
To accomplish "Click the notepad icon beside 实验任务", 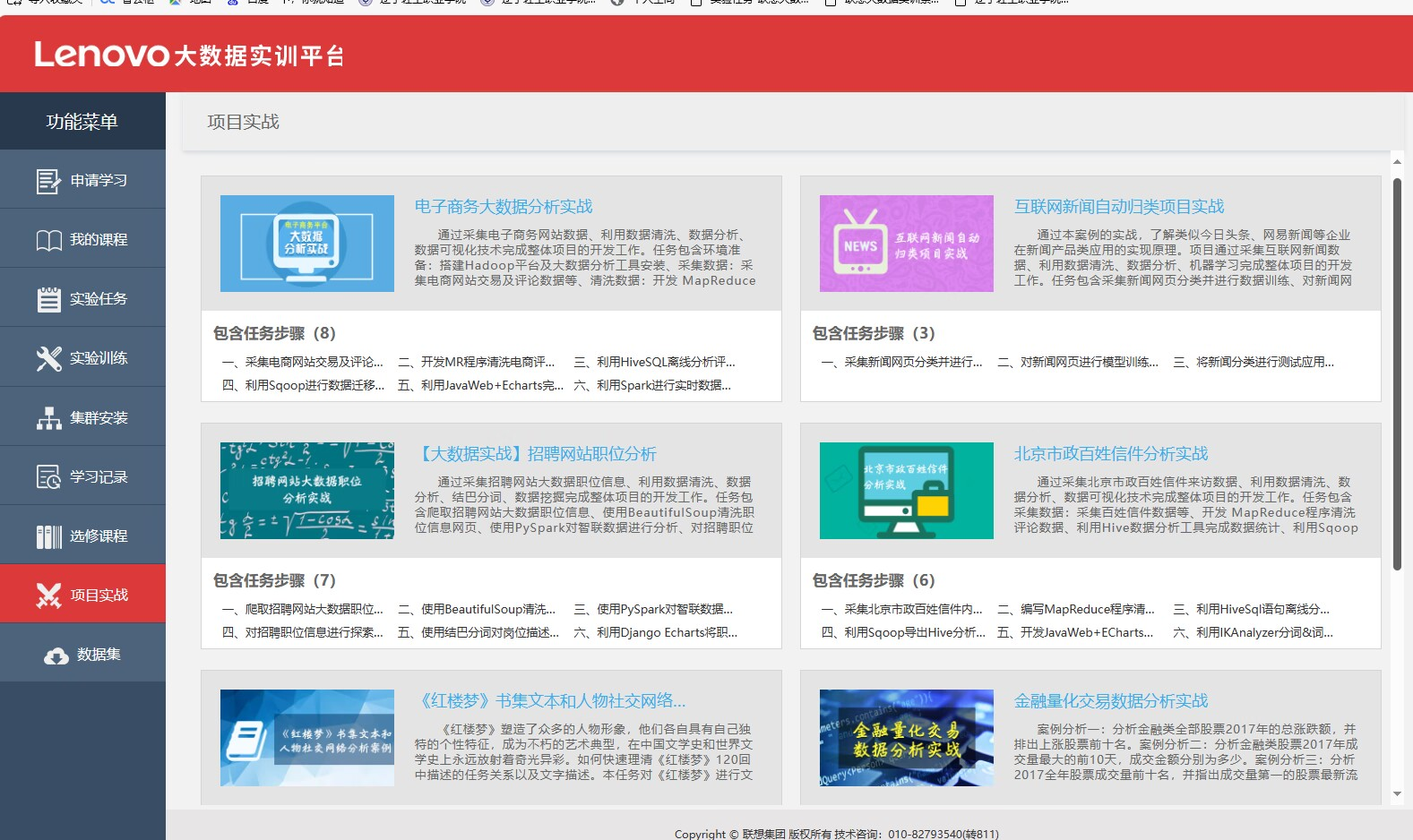I will tap(48, 299).
